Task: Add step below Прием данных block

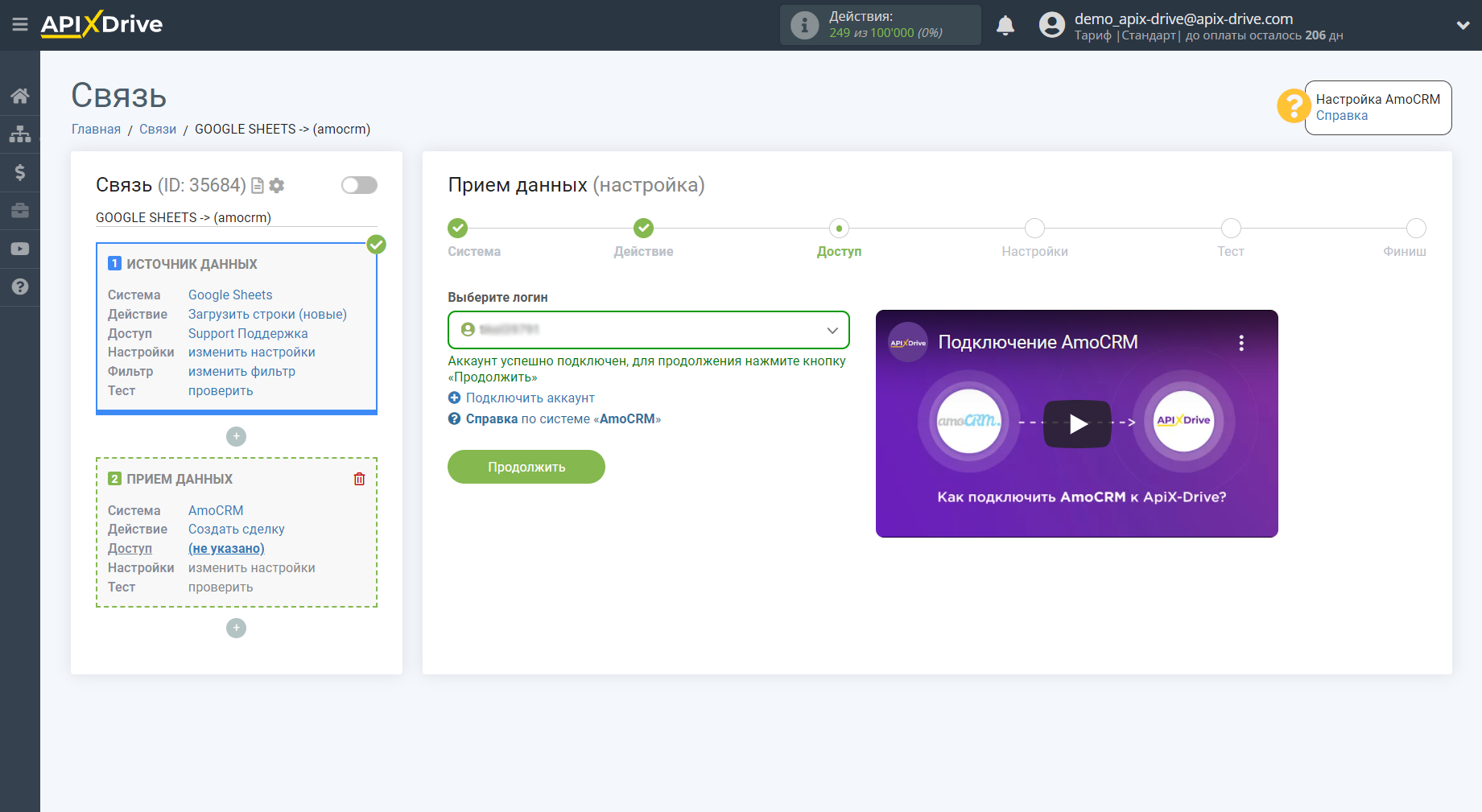Action: click(236, 628)
